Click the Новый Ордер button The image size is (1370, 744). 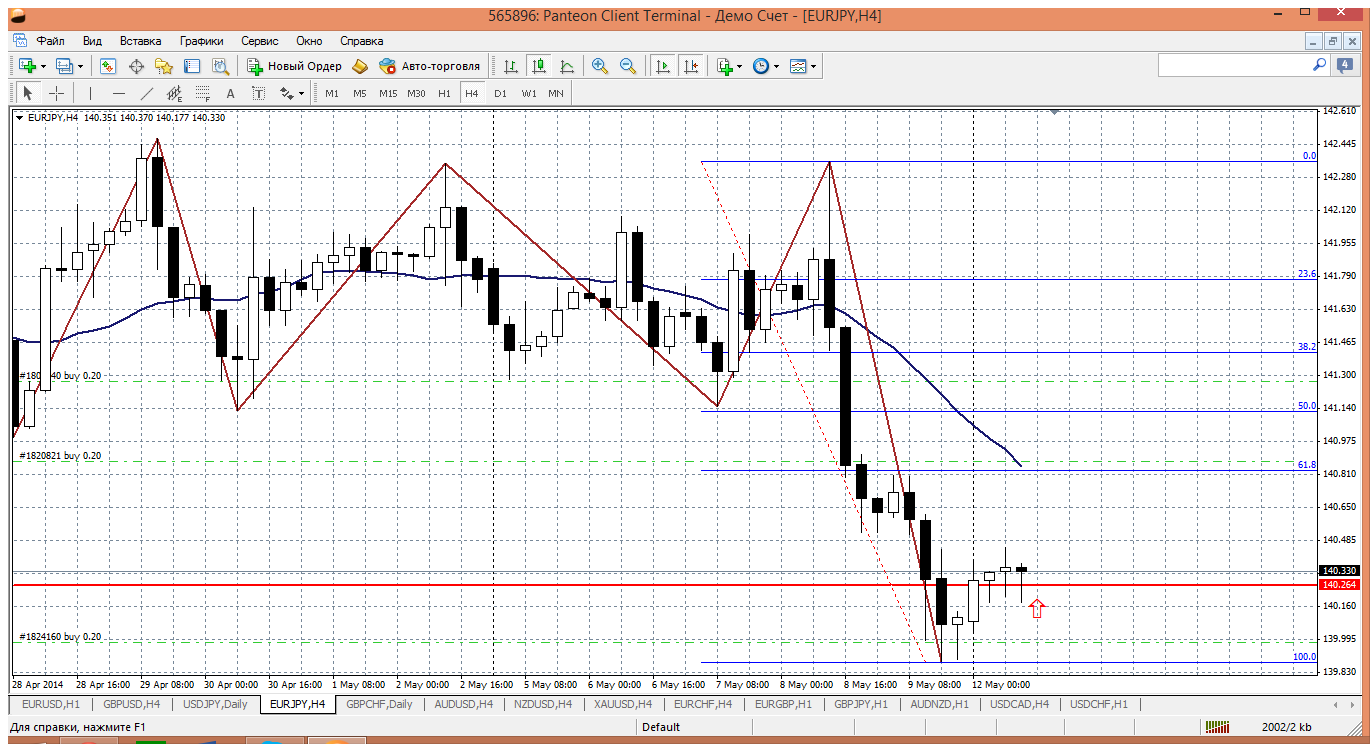coord(294,66)
